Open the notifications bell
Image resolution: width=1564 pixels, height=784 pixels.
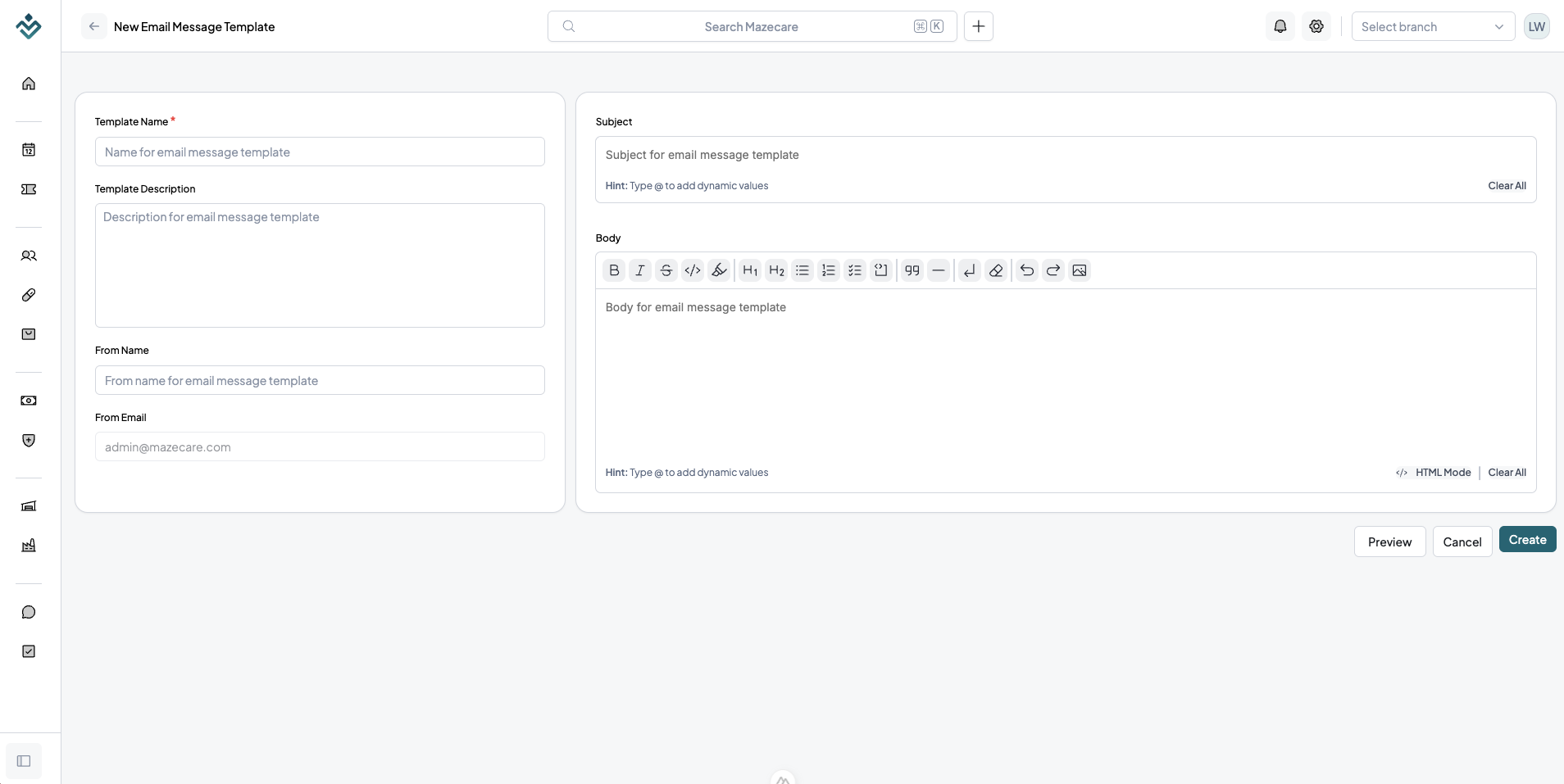coord(1280,26)
